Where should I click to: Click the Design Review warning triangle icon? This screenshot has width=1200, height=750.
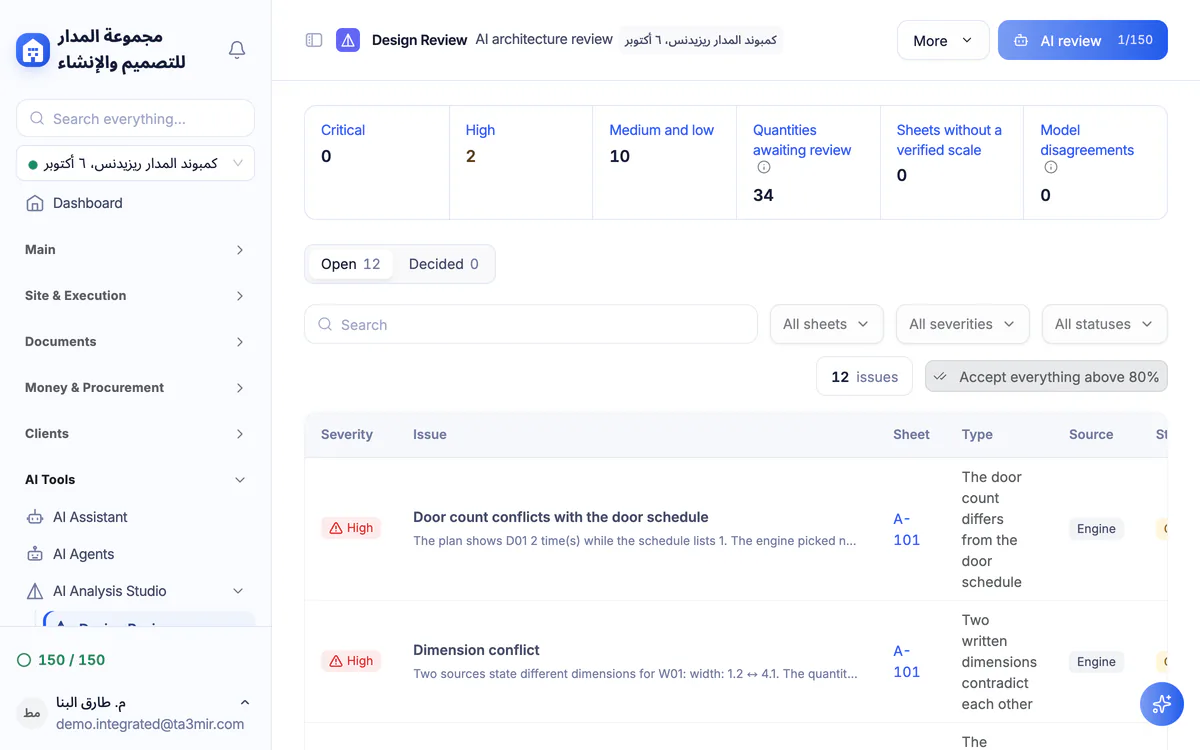click(x=348, y=40)
